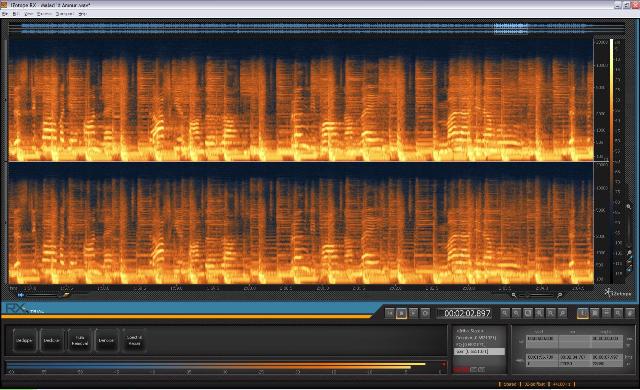
Task: Click the last zoom magnifier icon in the group
Action: (562, 313)
